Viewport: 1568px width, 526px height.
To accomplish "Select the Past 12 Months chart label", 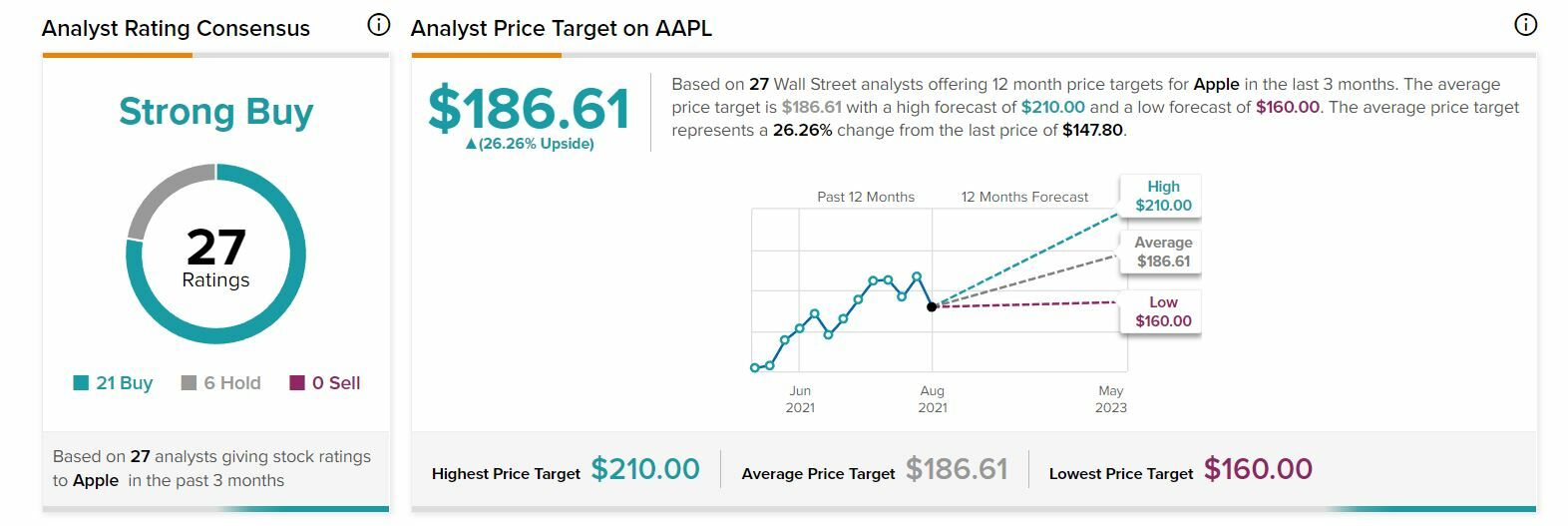I will pyautogui.click(x=866, y=197).
